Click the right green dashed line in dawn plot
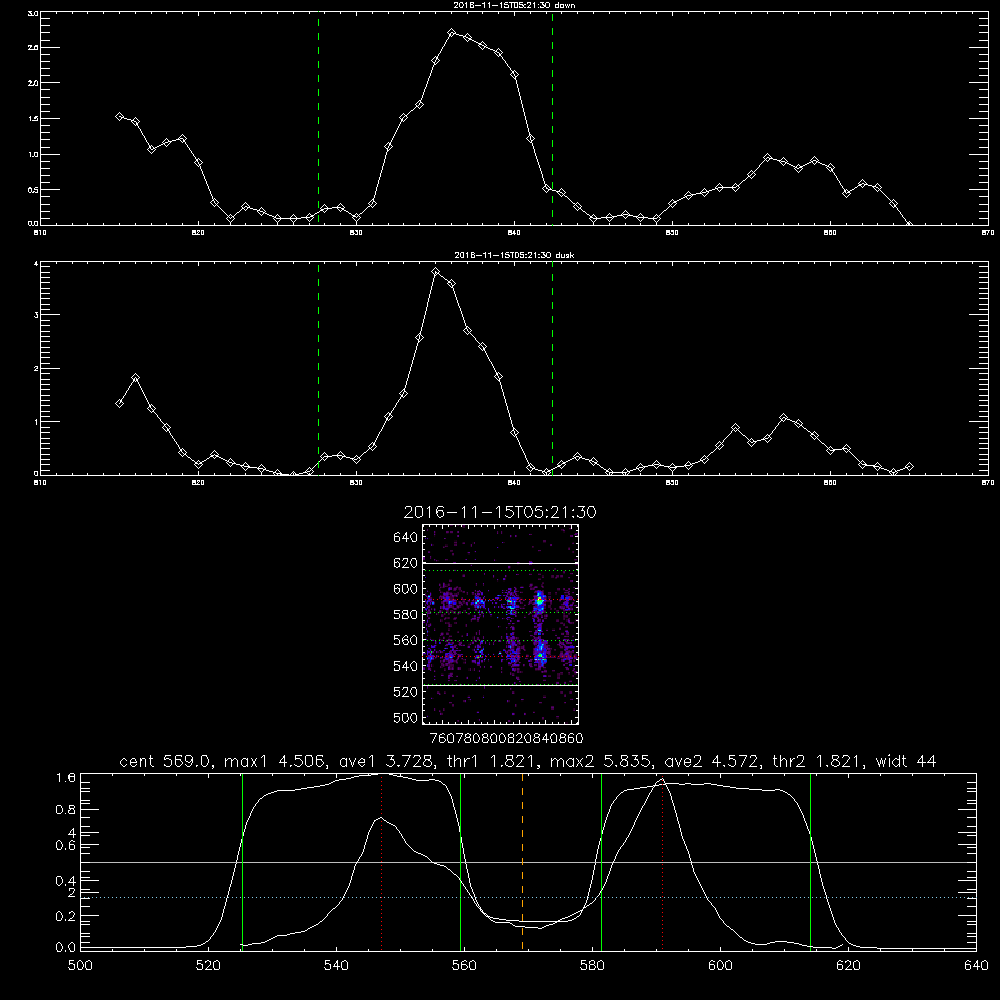The image size is (1000, 1000). pos(552,118)
